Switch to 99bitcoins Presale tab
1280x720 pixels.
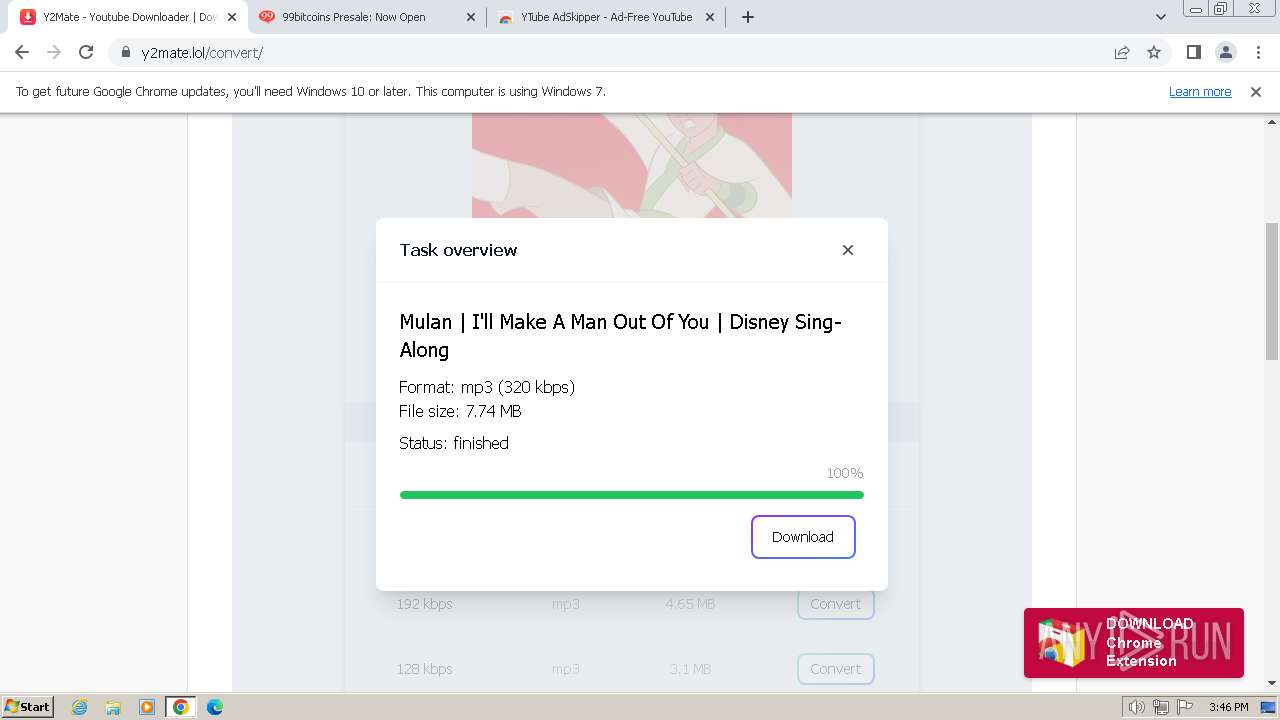(x=366, y=17)
